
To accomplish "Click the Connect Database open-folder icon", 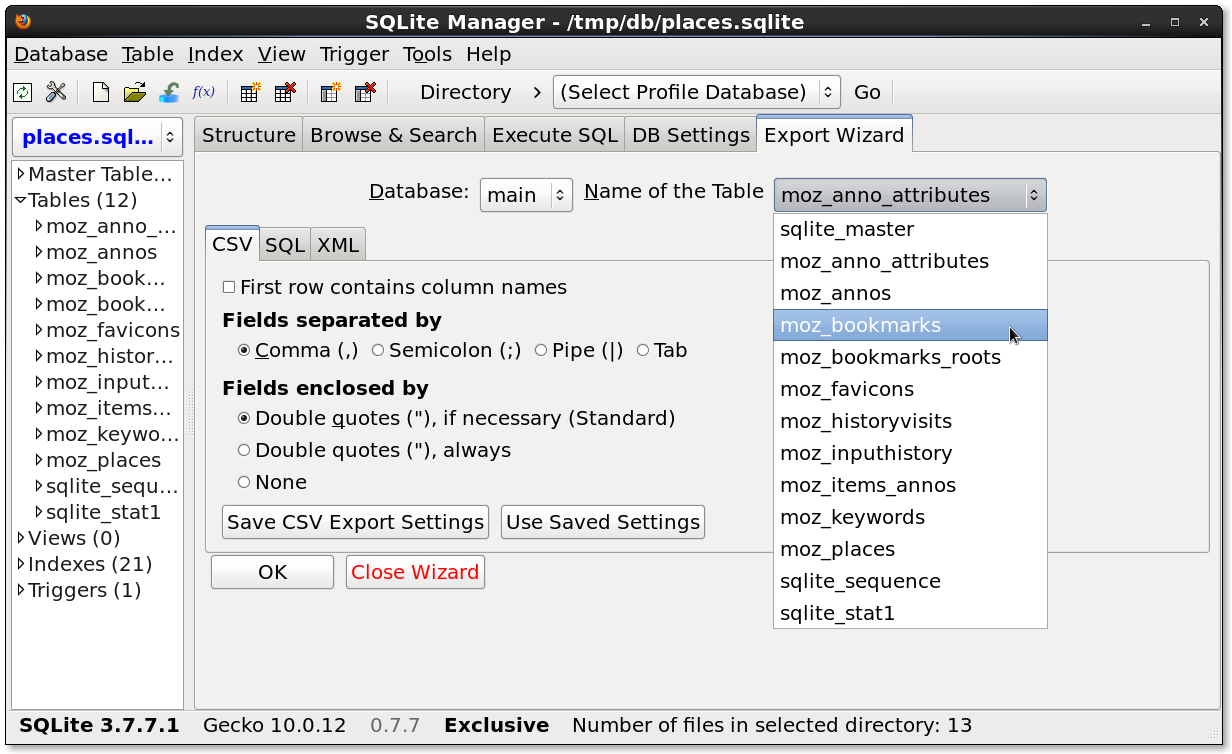I will tap(134, 92).
